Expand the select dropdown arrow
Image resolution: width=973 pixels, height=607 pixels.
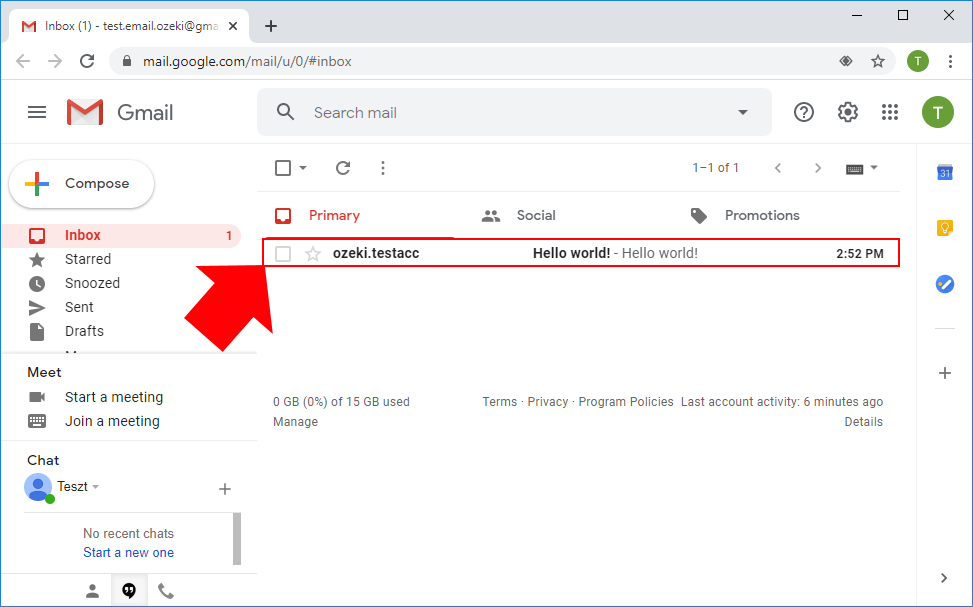pyautogui.click(x=303, y=168)
